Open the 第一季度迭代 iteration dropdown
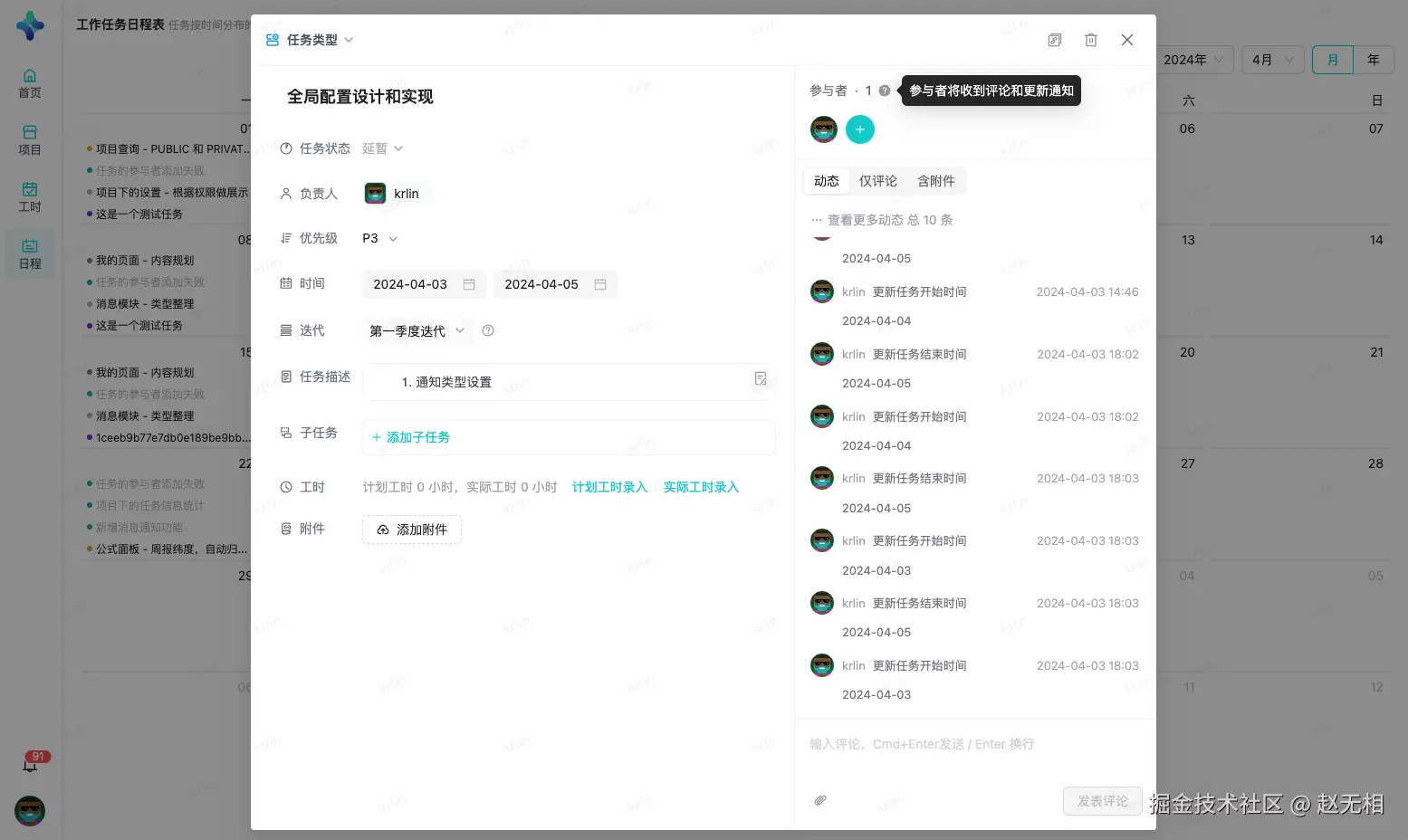 pos(417,331)
